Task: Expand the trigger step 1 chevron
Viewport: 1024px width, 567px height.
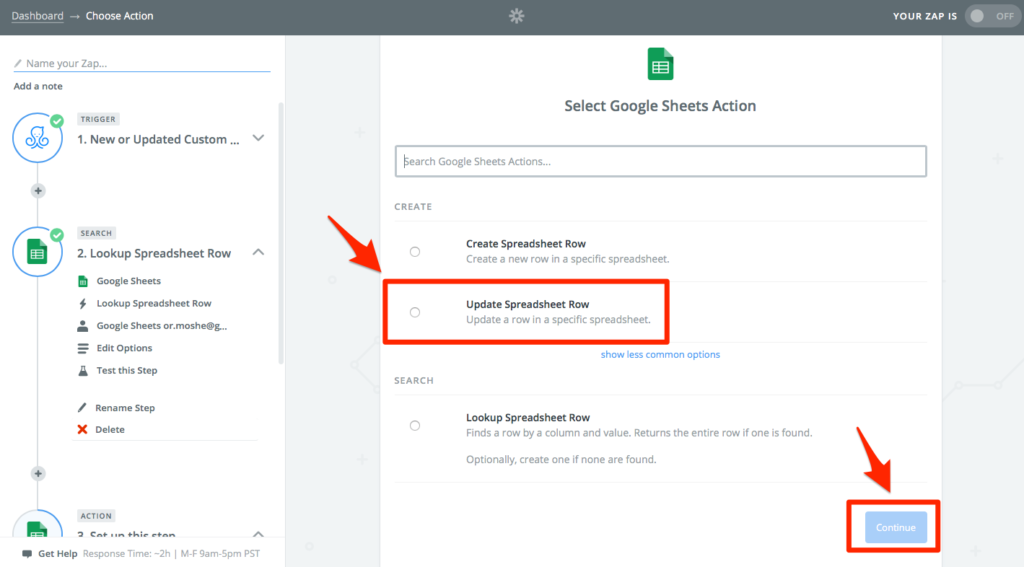Action: pyautogui.click(x=259, y=138)
